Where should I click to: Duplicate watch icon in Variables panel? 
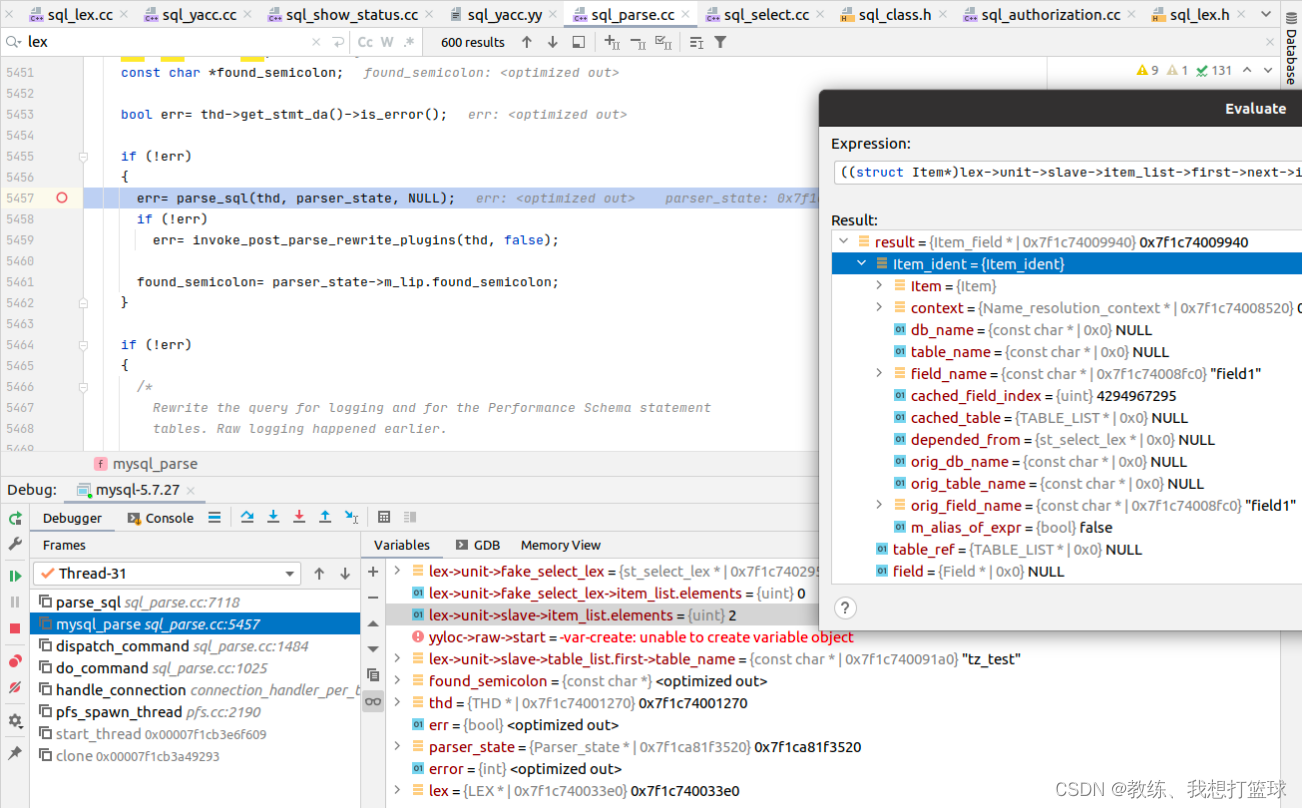pyautogui.click(x=373, y=675)
